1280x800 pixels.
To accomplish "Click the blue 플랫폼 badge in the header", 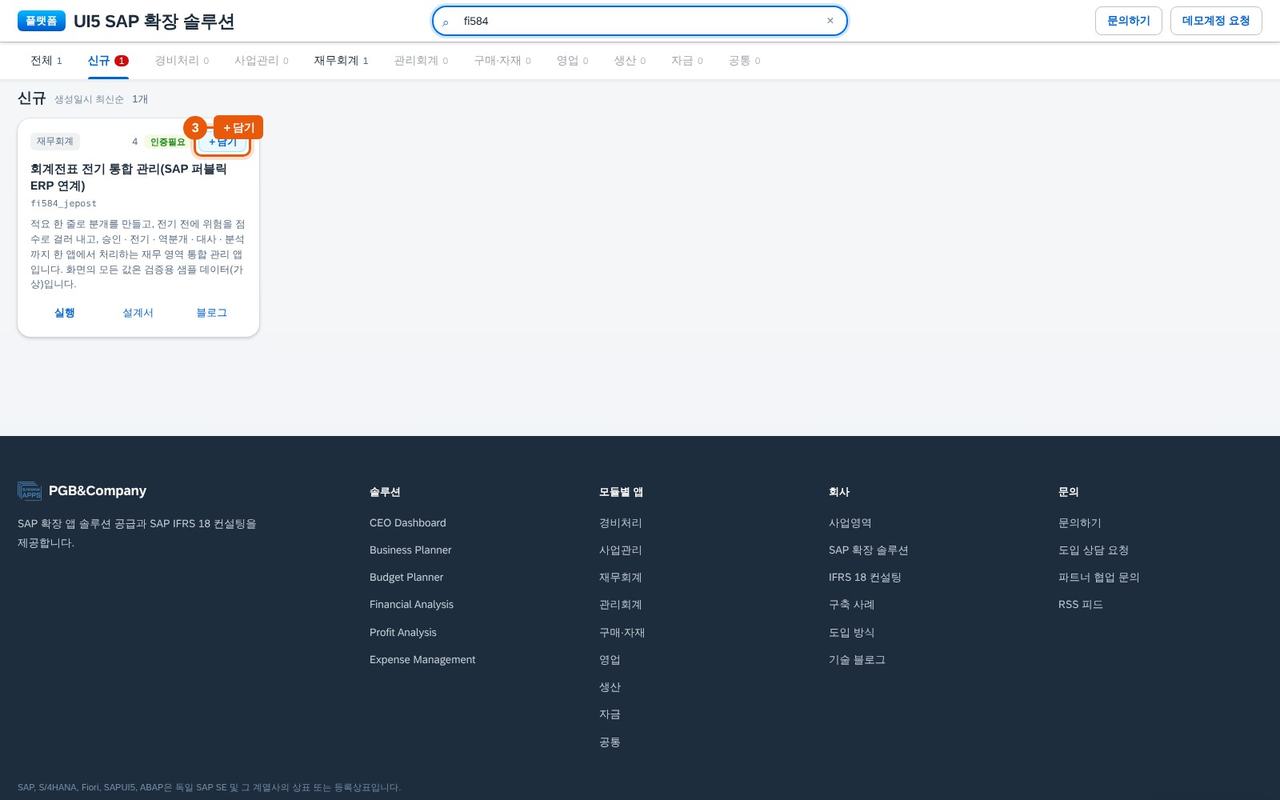I will point(41,21).
